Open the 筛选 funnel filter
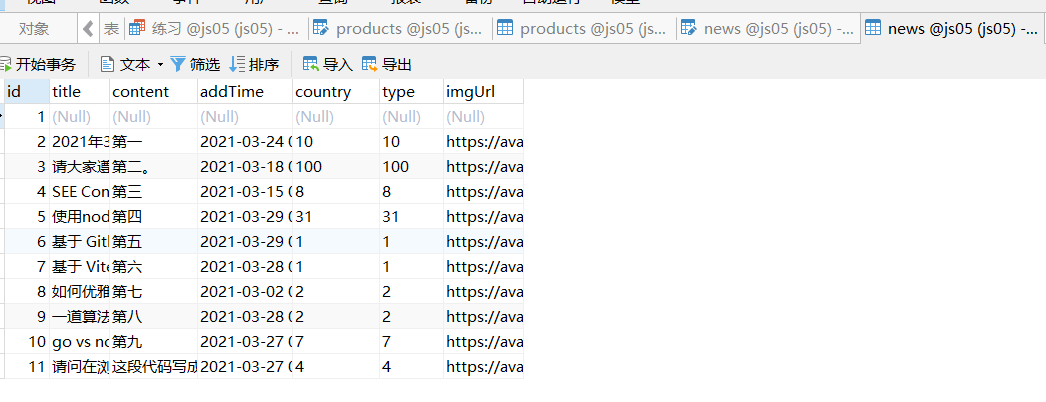 tap(178, 65)
